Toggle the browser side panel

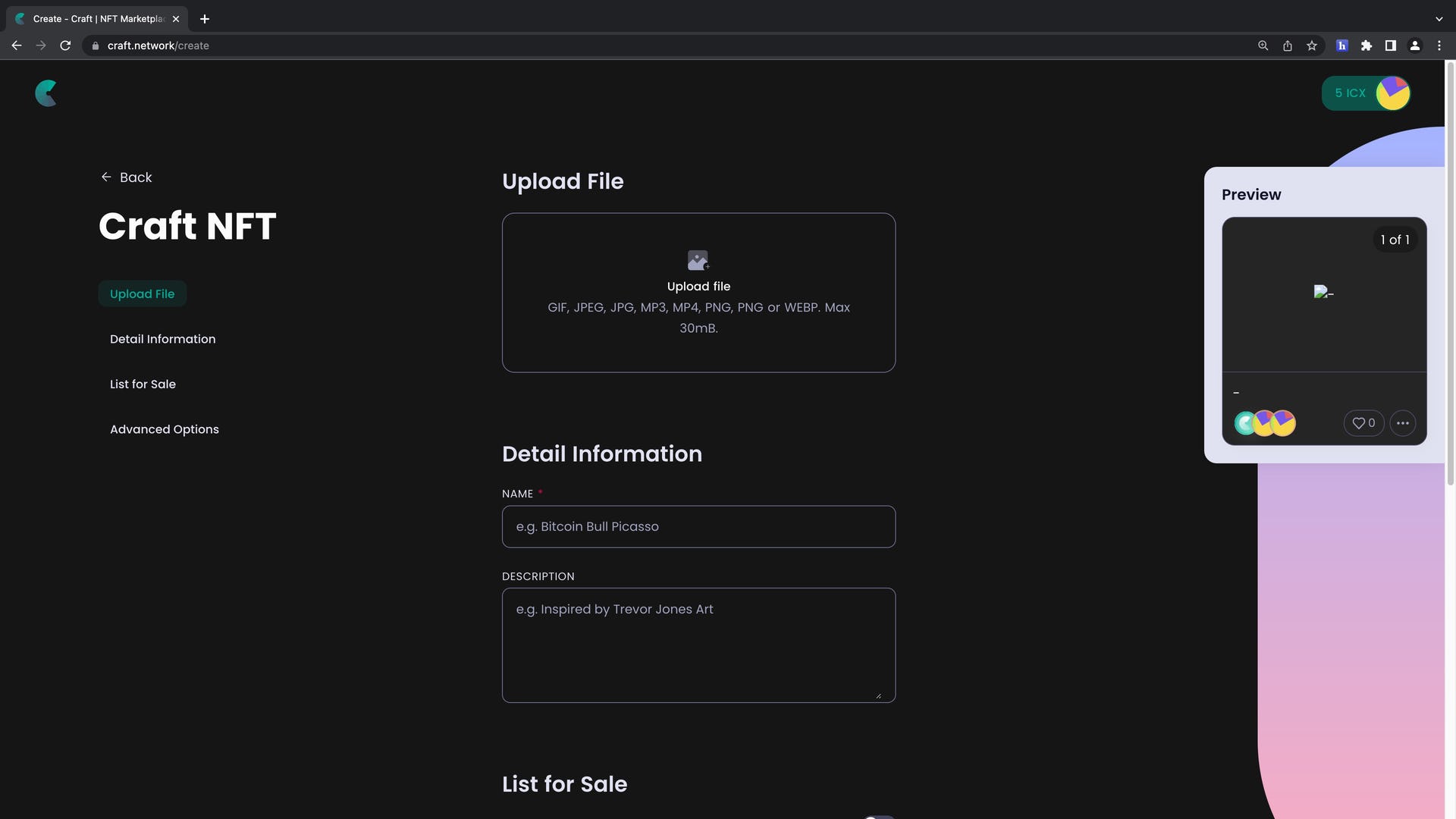(x=1390, y=45)
